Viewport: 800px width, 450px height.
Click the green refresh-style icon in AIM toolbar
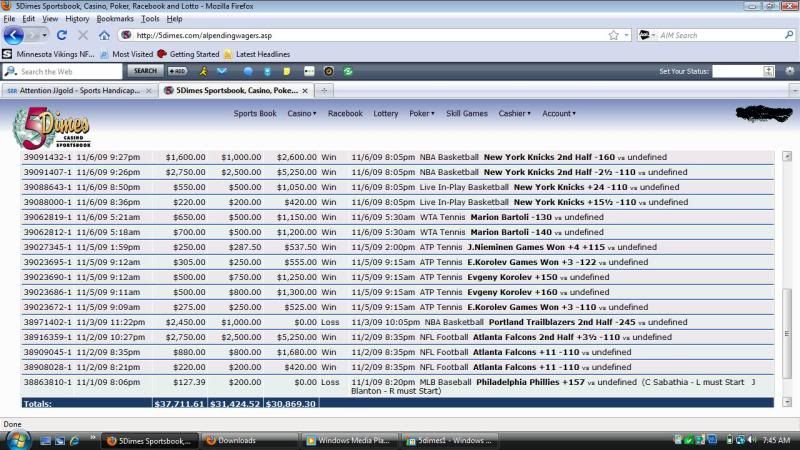[x=348, y=71]
